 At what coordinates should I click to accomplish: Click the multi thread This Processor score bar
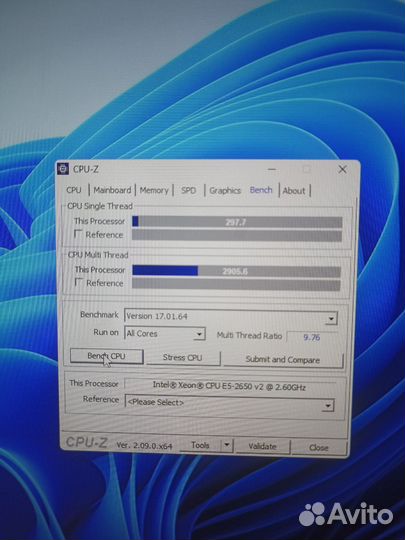(237, 271)
